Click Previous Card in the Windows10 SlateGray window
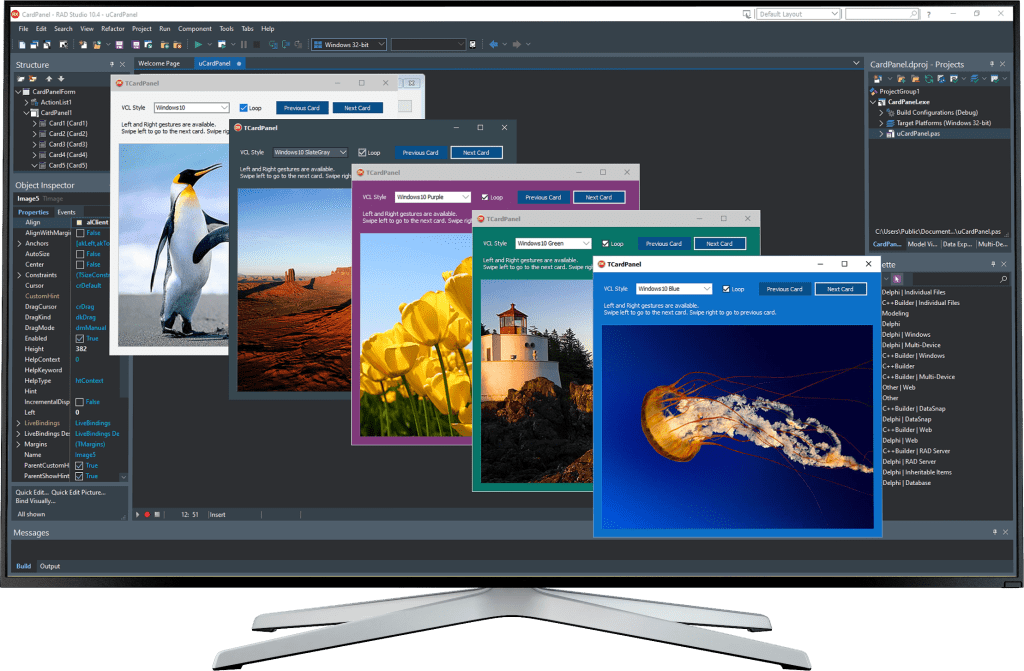The width and height of the screenshot is (1024, 671). pyautogui.click(x=420, y=152)
